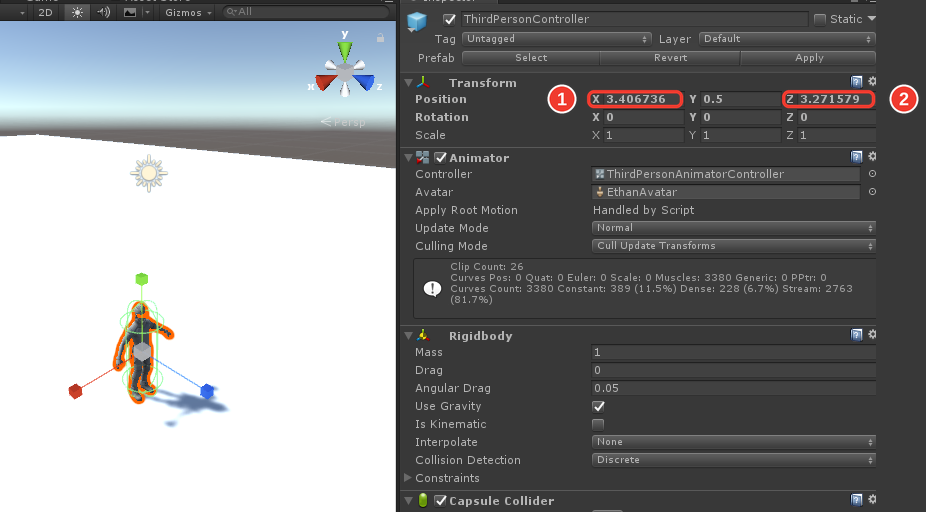Collapse the Capsule Collider foldout
Viewport: 926px width, 512px height.
point(408,500)
